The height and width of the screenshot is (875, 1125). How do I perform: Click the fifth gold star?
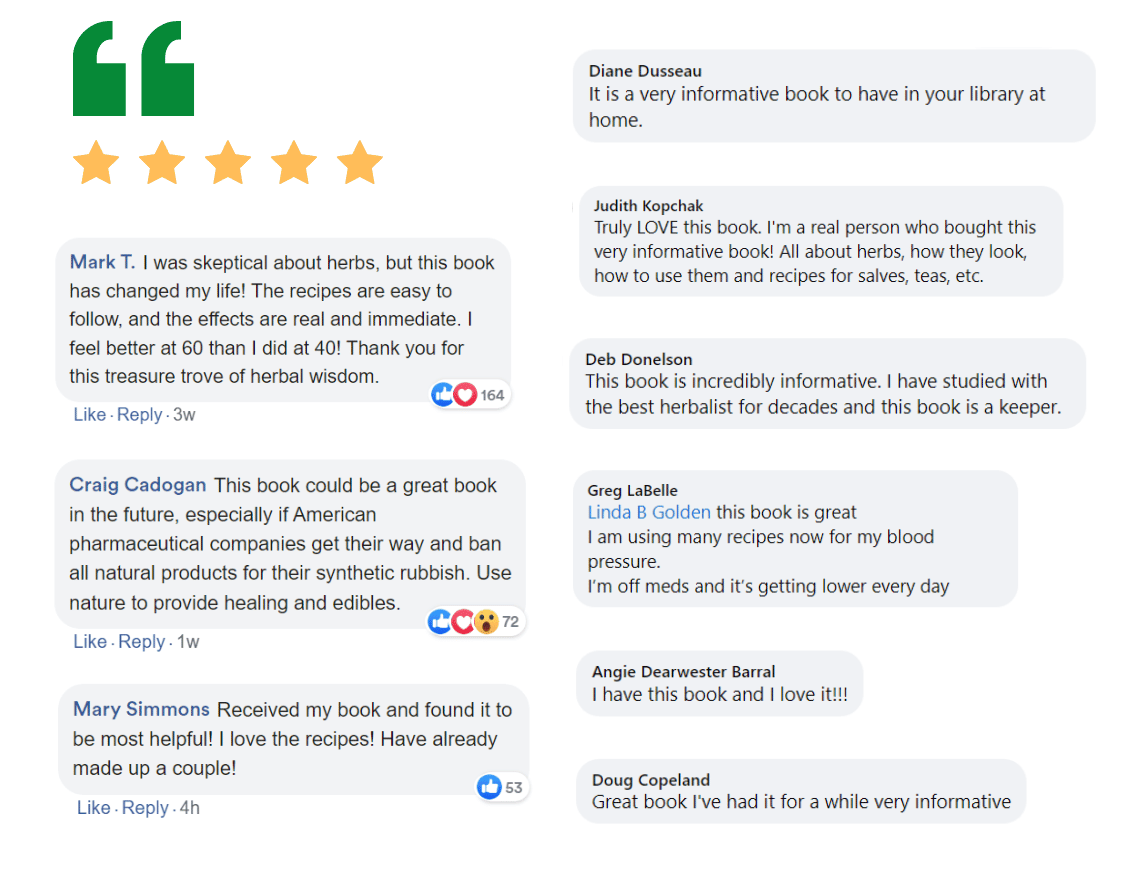click(360, 163)
